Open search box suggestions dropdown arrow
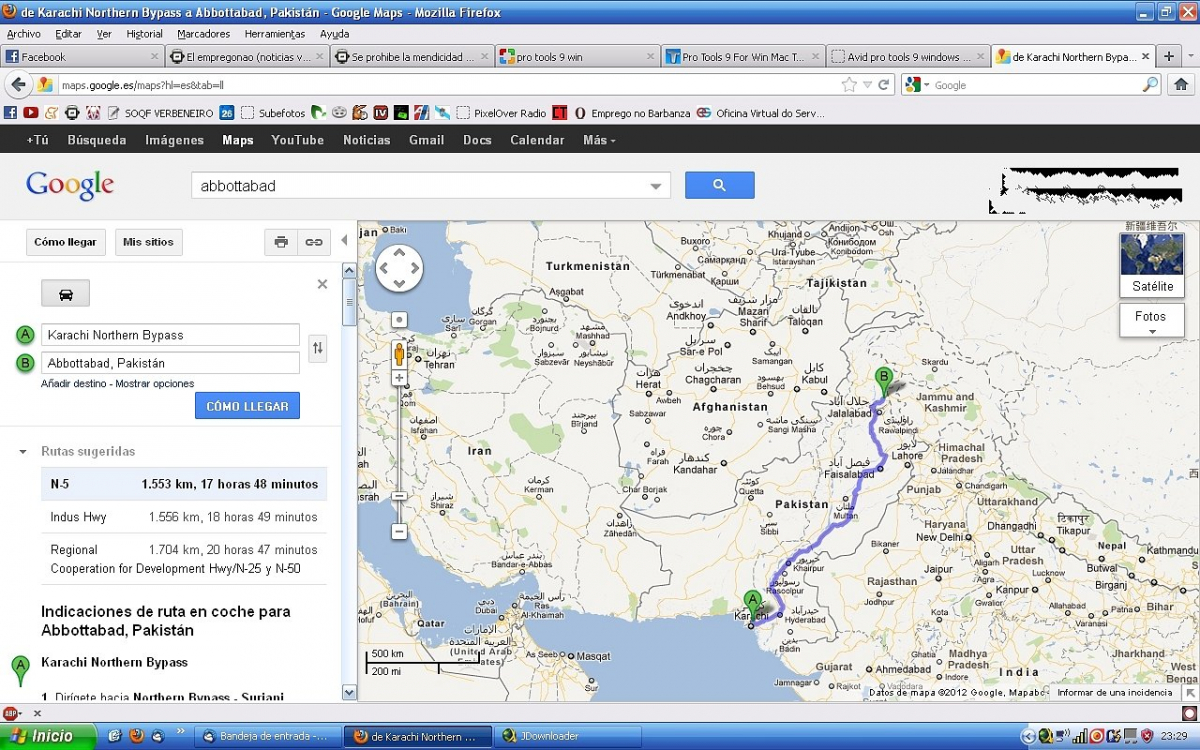 tap(656, 186)
